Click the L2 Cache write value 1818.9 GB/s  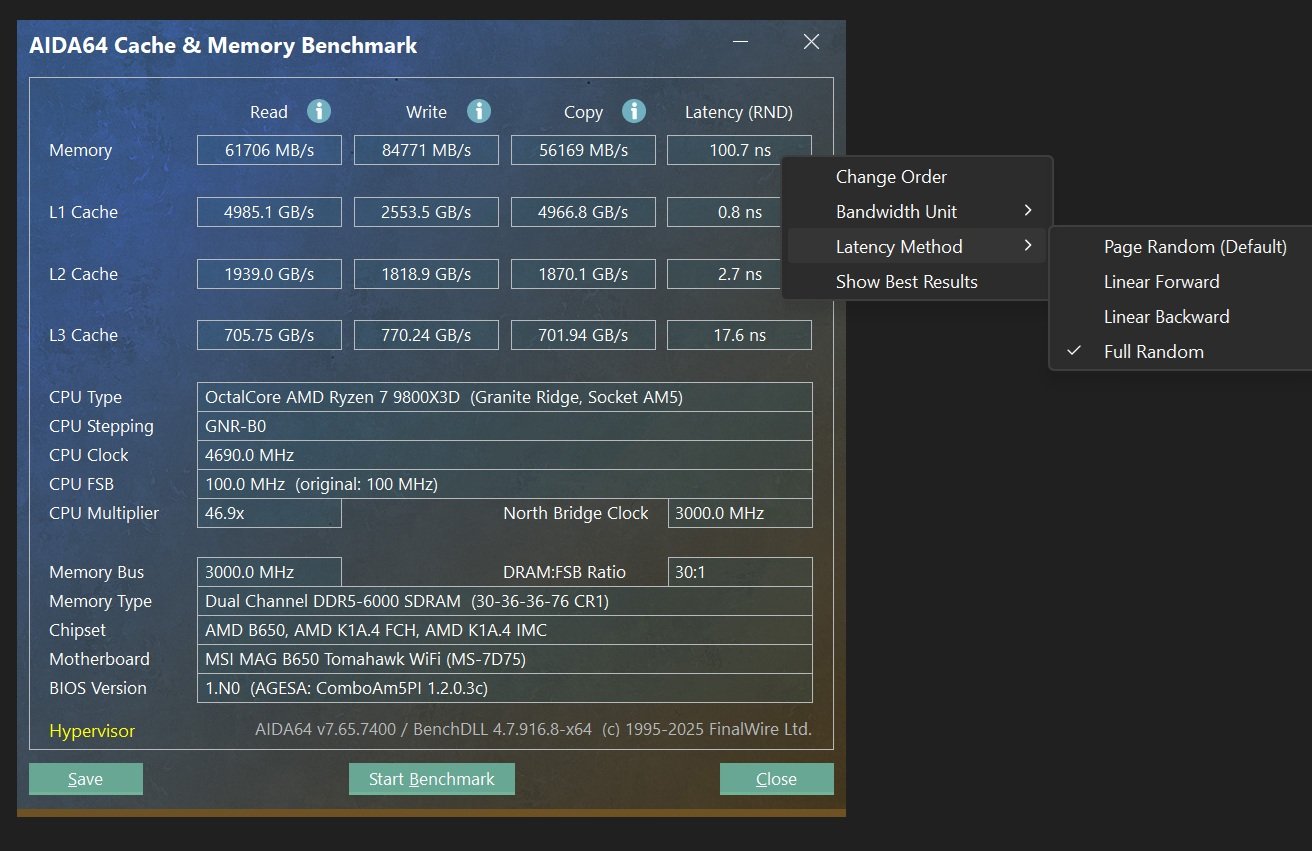click(x=426, y=274)
